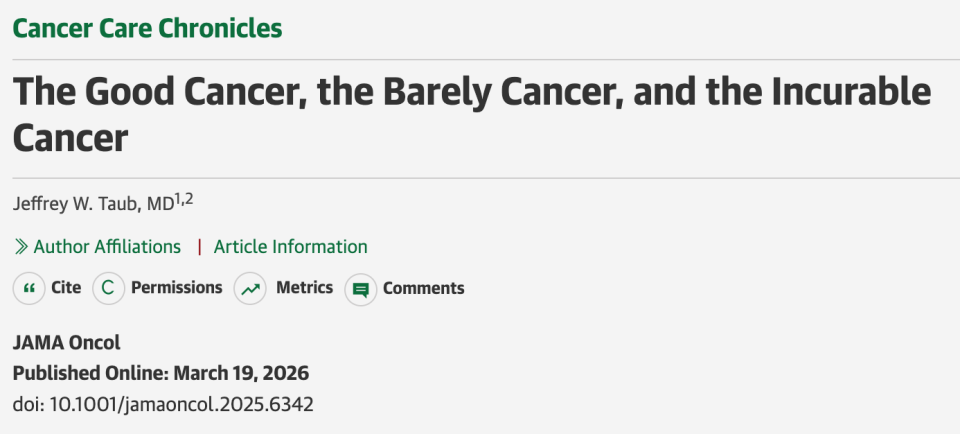Click the Cite quotation-mark icon
This screenshot has height=434, width=960.
point(29,289)
